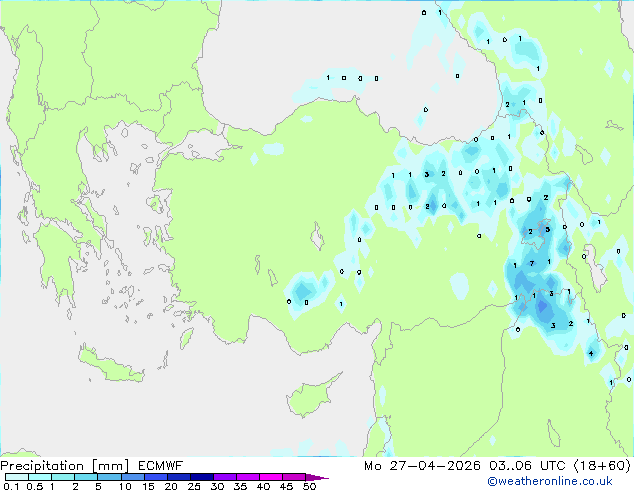Click the '7' precipitation value on the map
The image size is (634, 490).
coord(532,263)
